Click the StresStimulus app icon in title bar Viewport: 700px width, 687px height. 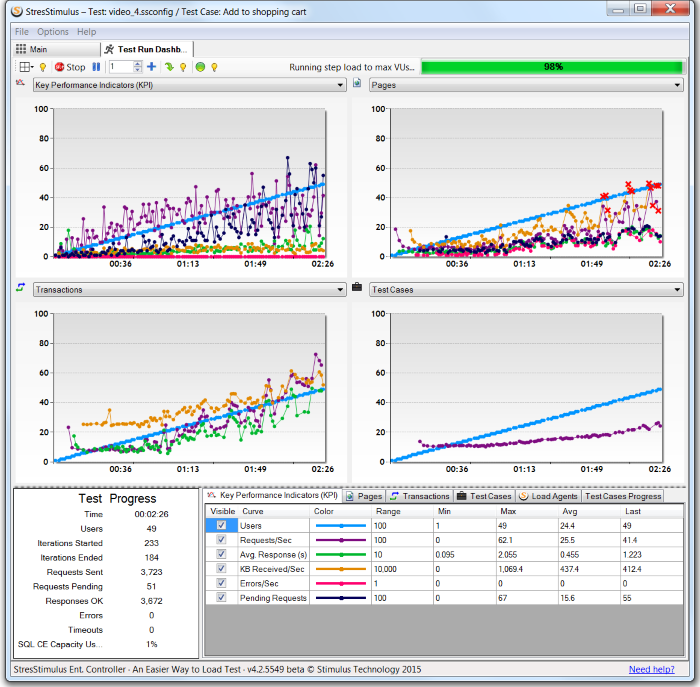(x=17, y=11)
